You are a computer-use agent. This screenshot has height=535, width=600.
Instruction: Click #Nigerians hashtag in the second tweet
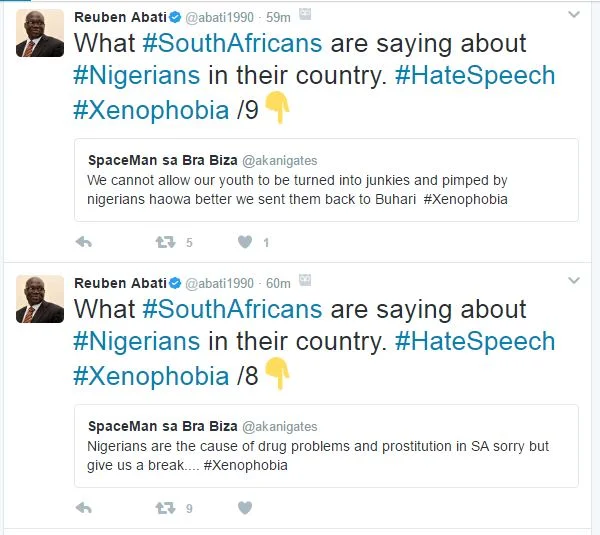click(x=137, y=342)
